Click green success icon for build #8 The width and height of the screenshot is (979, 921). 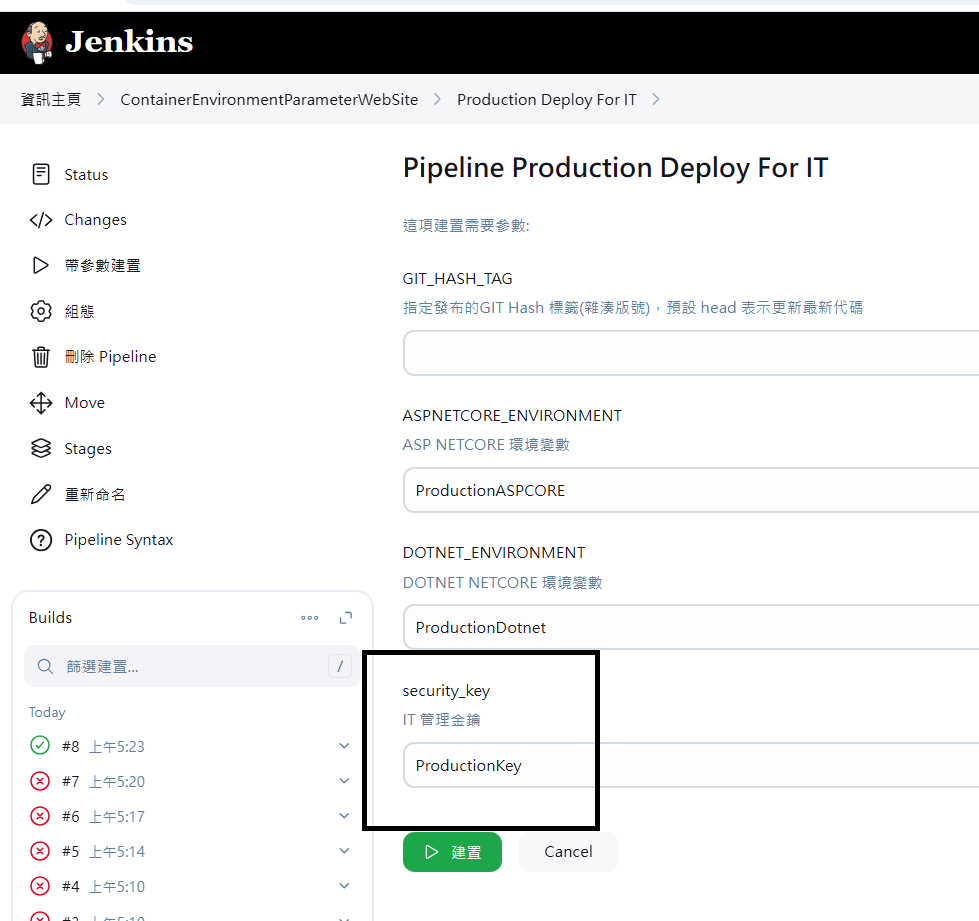[x=40, y=746]
